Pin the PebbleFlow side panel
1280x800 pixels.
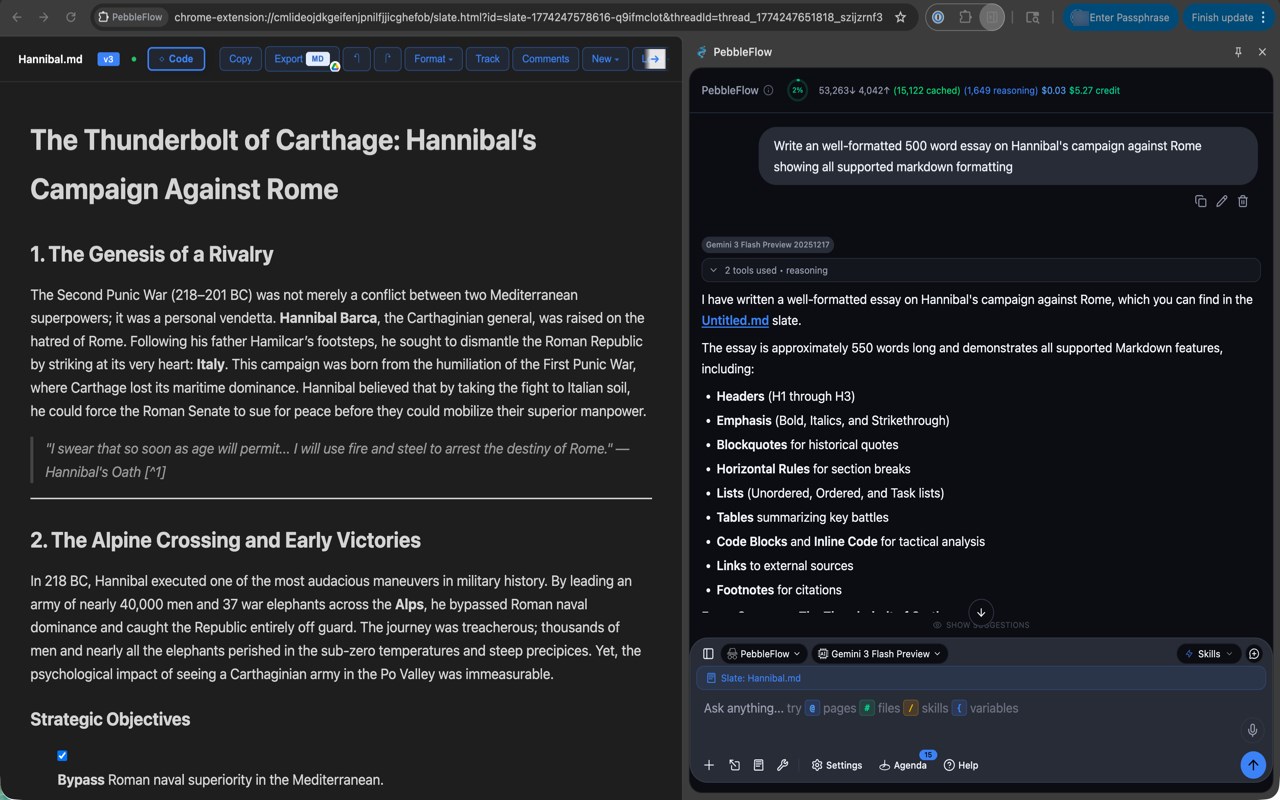click(x=1238, y=52)
